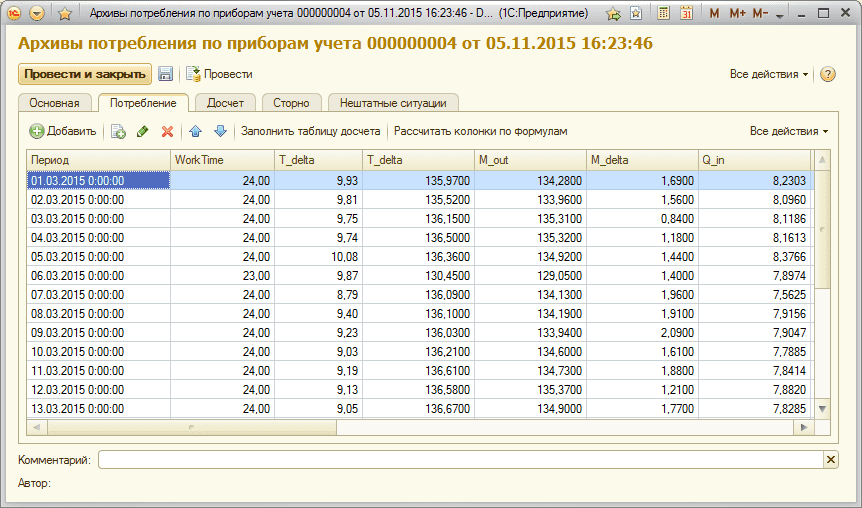Open the Нештатные ситуации tab
The width and height of the screenshot is (862, 508).
pyautogui.click(x=393, y=103)
